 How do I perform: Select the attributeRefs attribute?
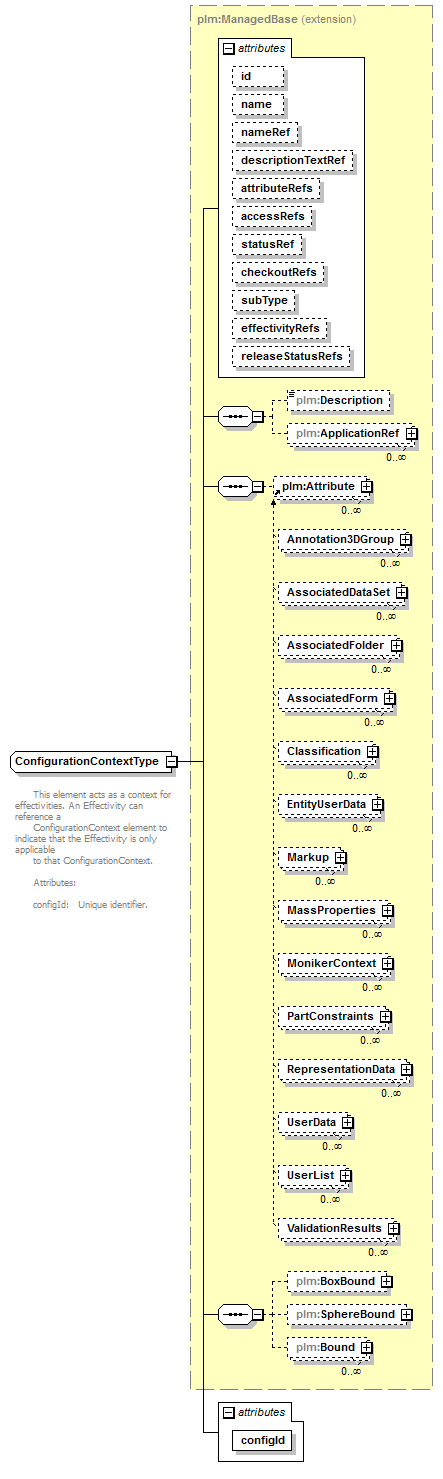pyautogui.click(x=277, y=188)
